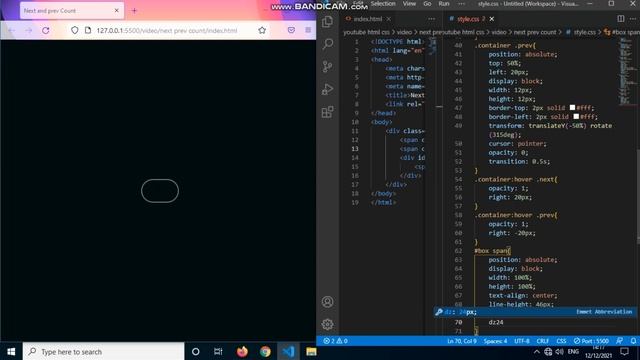
Task: Open the Manage gear icon
Action: click(x=327, y=324)
